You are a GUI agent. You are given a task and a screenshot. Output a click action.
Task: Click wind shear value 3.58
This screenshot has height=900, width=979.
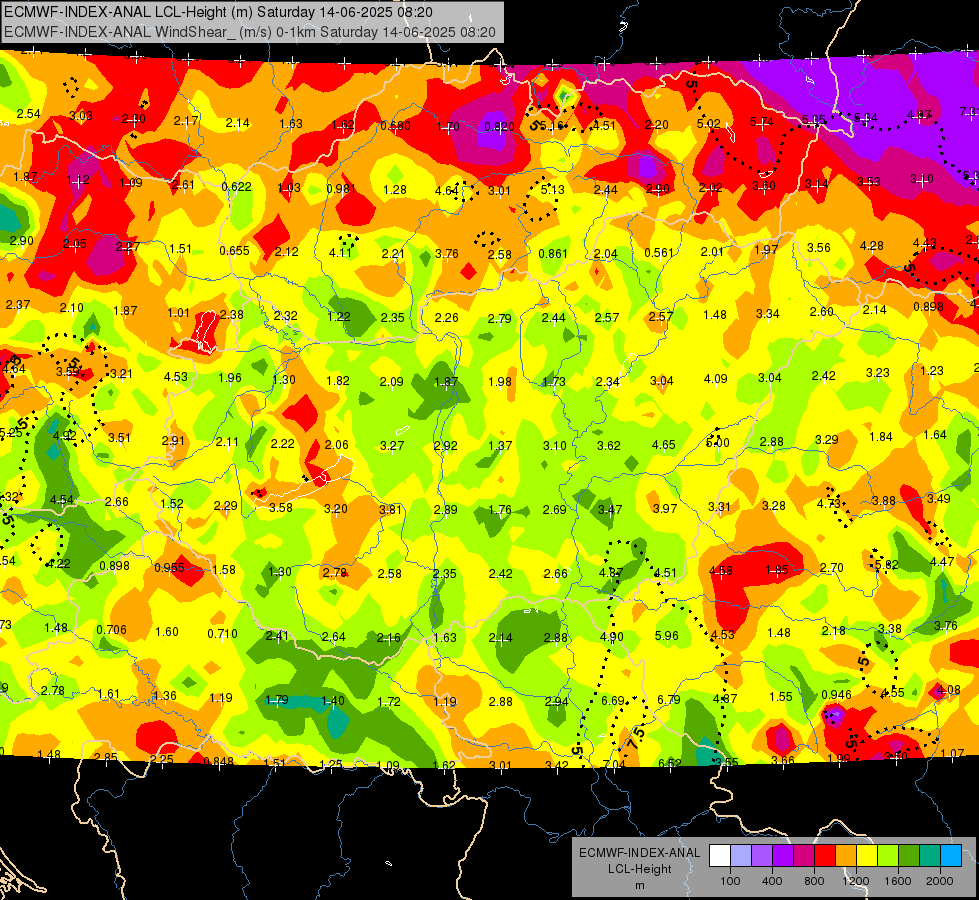pos(281,507)
